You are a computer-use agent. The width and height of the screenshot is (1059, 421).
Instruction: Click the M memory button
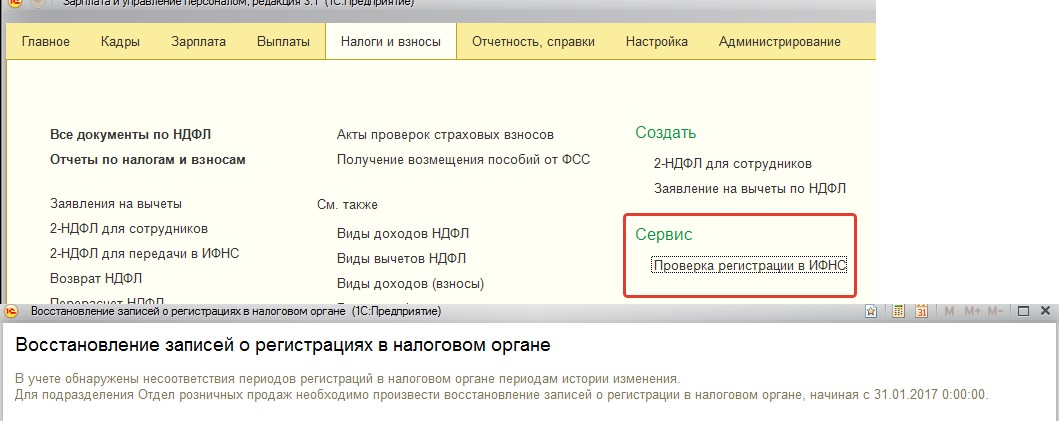coord(949,312)
